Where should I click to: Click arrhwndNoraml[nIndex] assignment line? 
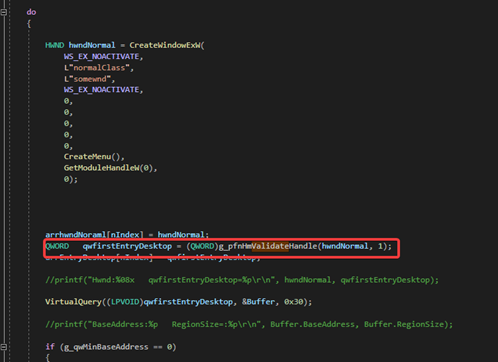pyautogui.click(x=127, y=235)
